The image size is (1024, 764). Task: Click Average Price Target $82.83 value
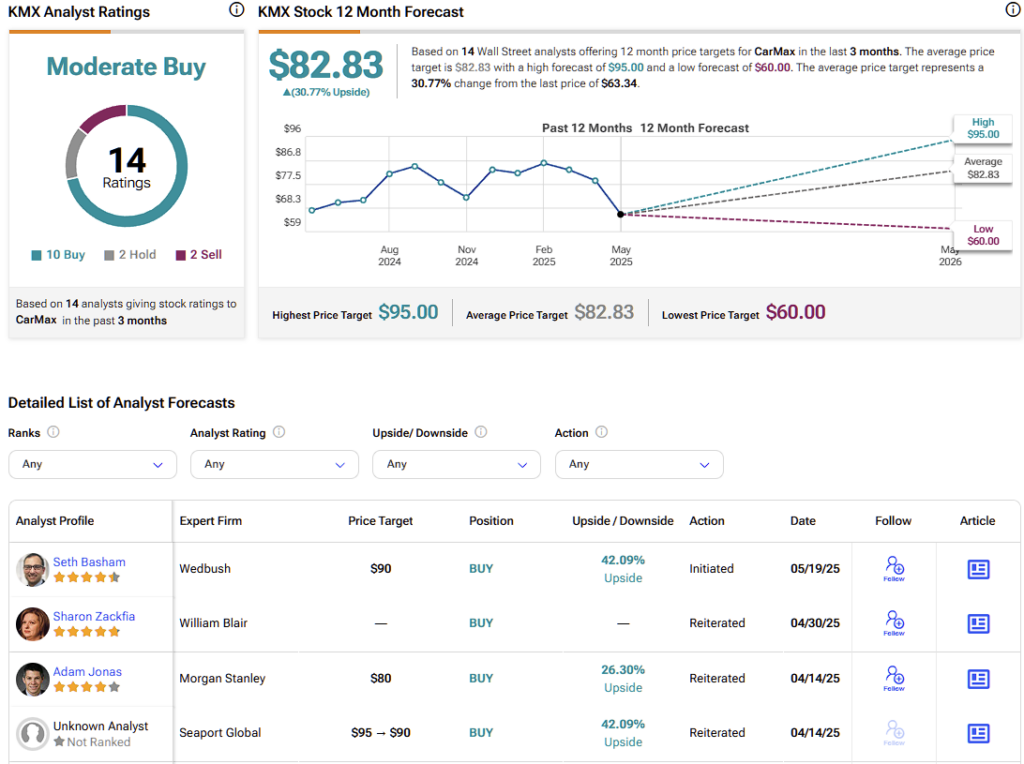click(x=604, y=312)
